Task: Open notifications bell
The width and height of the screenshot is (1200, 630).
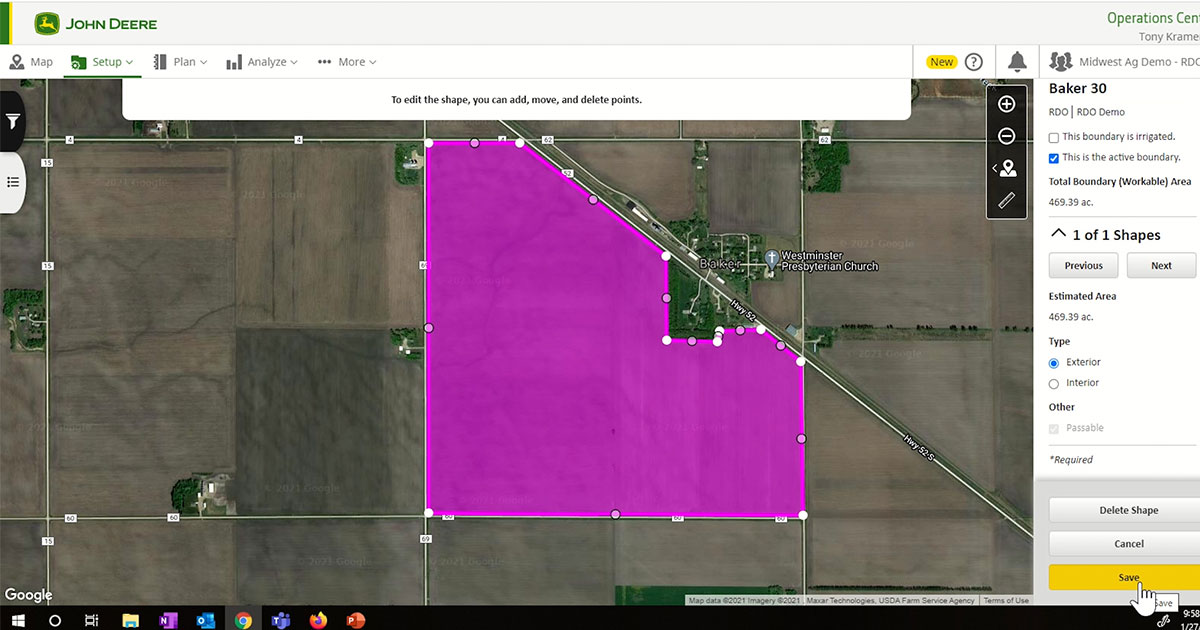Action: tap(1017, 61)
